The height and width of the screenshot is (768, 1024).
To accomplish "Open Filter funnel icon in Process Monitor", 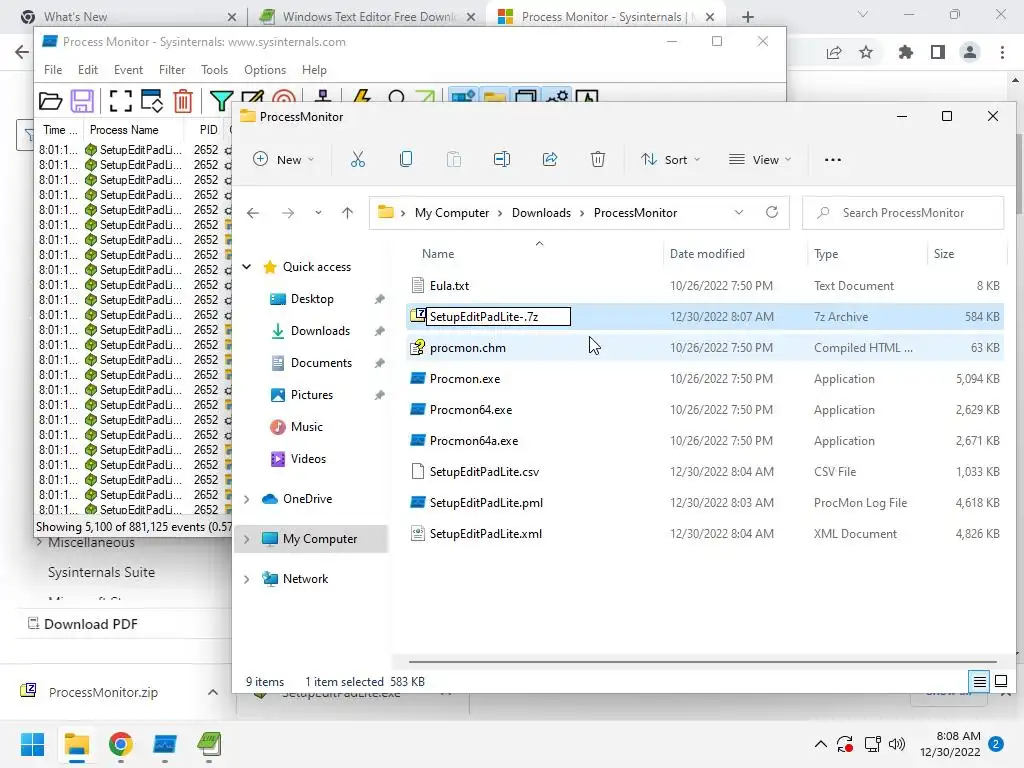I will [x=221, y=101].
